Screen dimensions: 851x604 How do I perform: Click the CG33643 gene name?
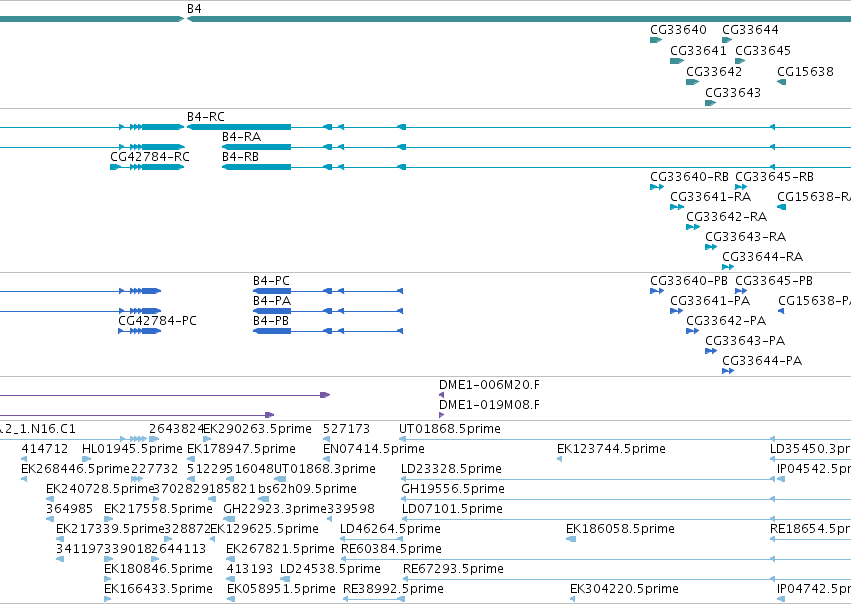[x=733, y=93]
